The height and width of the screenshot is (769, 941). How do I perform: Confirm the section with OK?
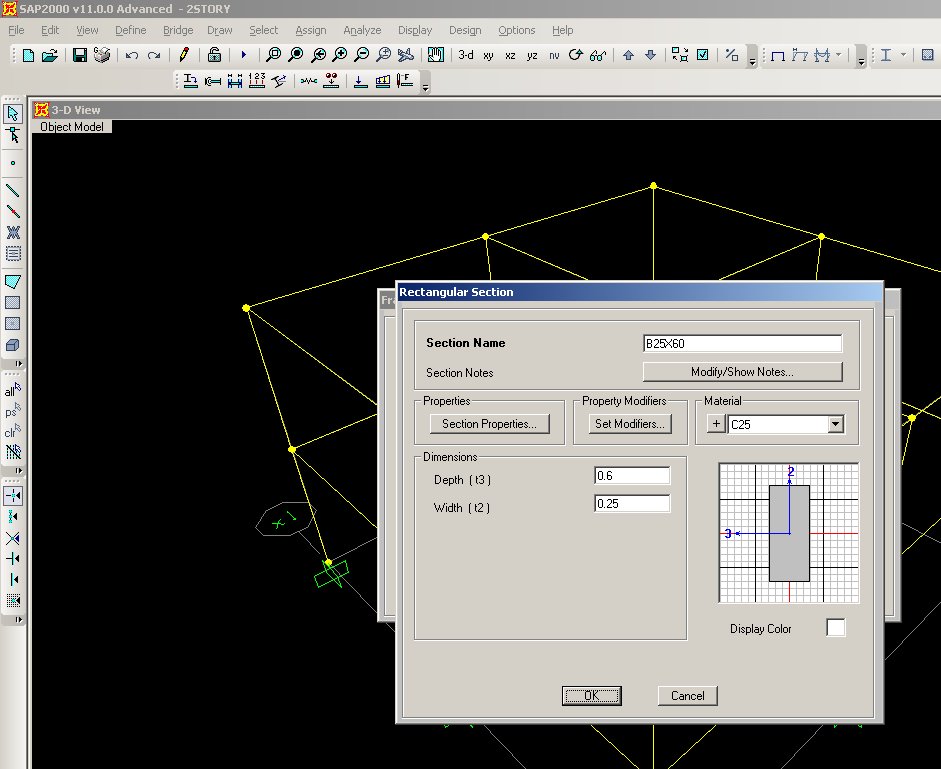tap(592, 696)
